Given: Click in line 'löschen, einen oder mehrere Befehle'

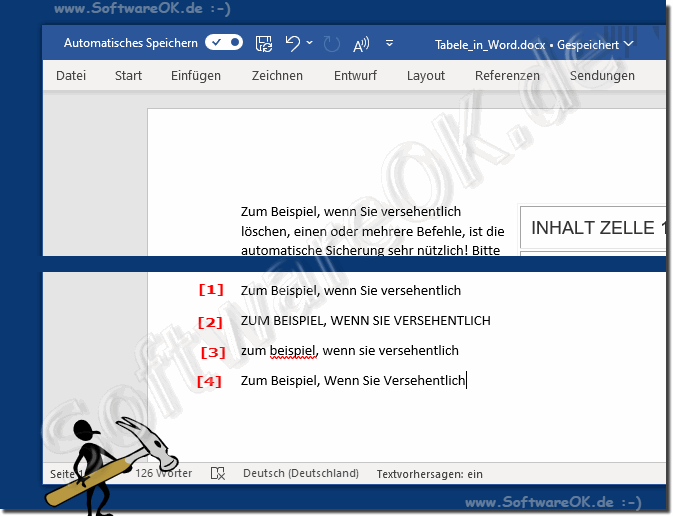Looking at the screenshot, I should [373, 231].
